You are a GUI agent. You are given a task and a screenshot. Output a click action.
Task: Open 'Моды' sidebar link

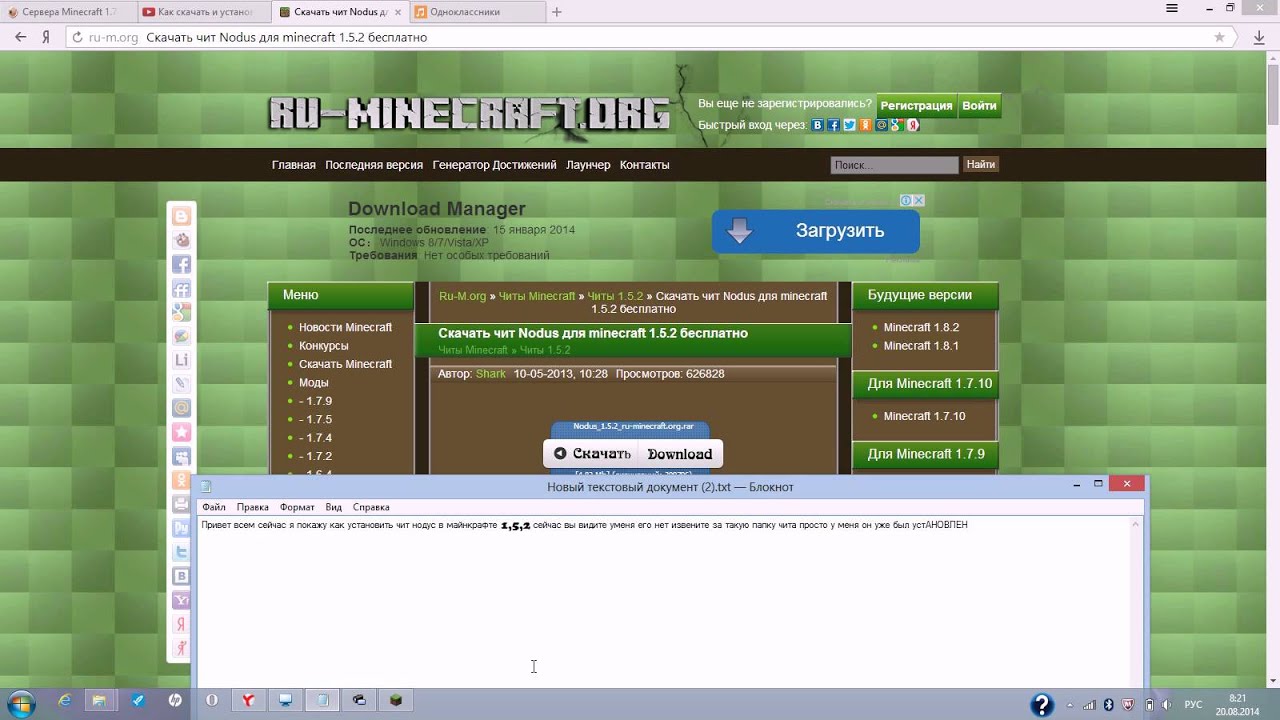314,382
